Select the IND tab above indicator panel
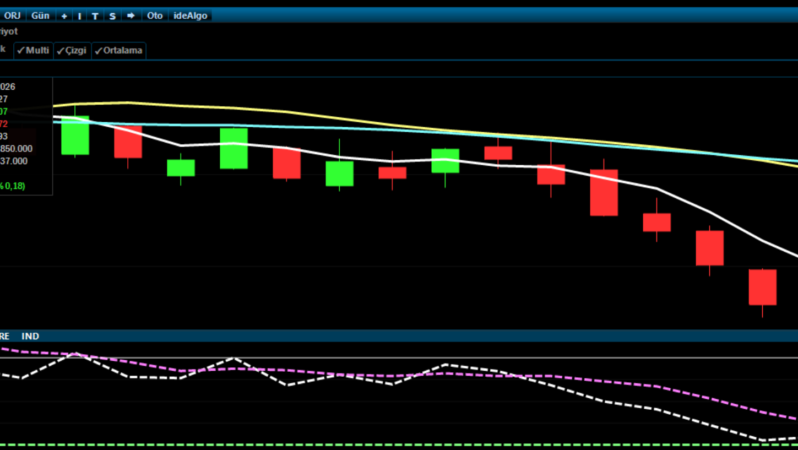 [30, 336]
